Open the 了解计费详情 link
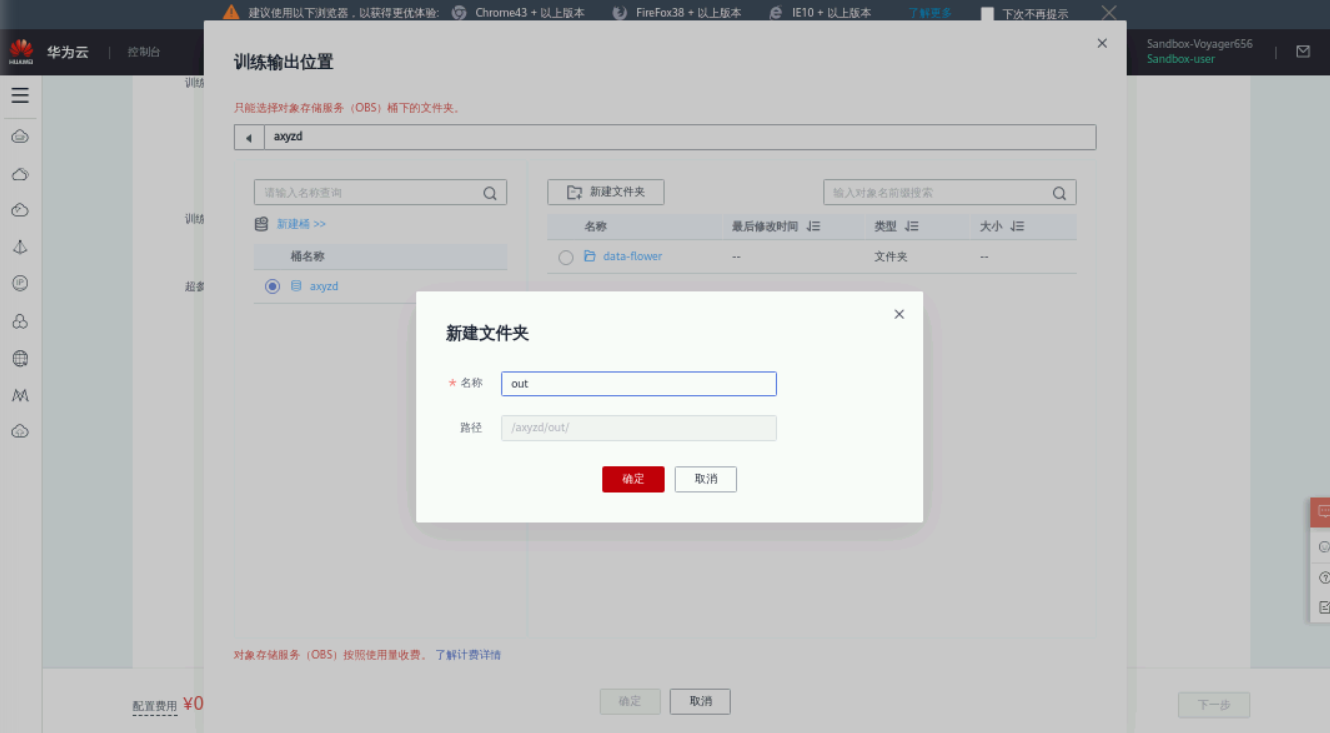1330x733 pixels. coord(468,655)
